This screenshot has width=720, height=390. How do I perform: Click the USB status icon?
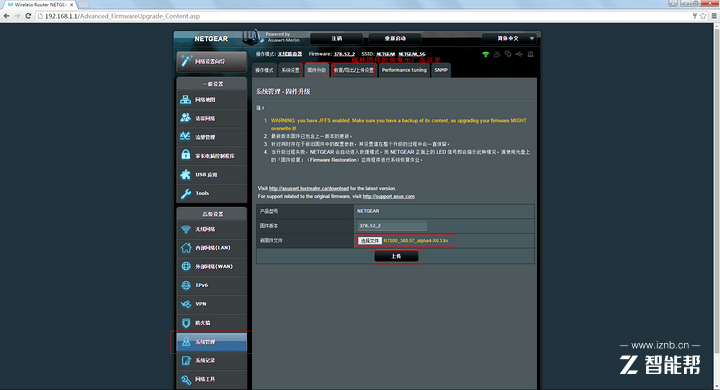[519, 54]
